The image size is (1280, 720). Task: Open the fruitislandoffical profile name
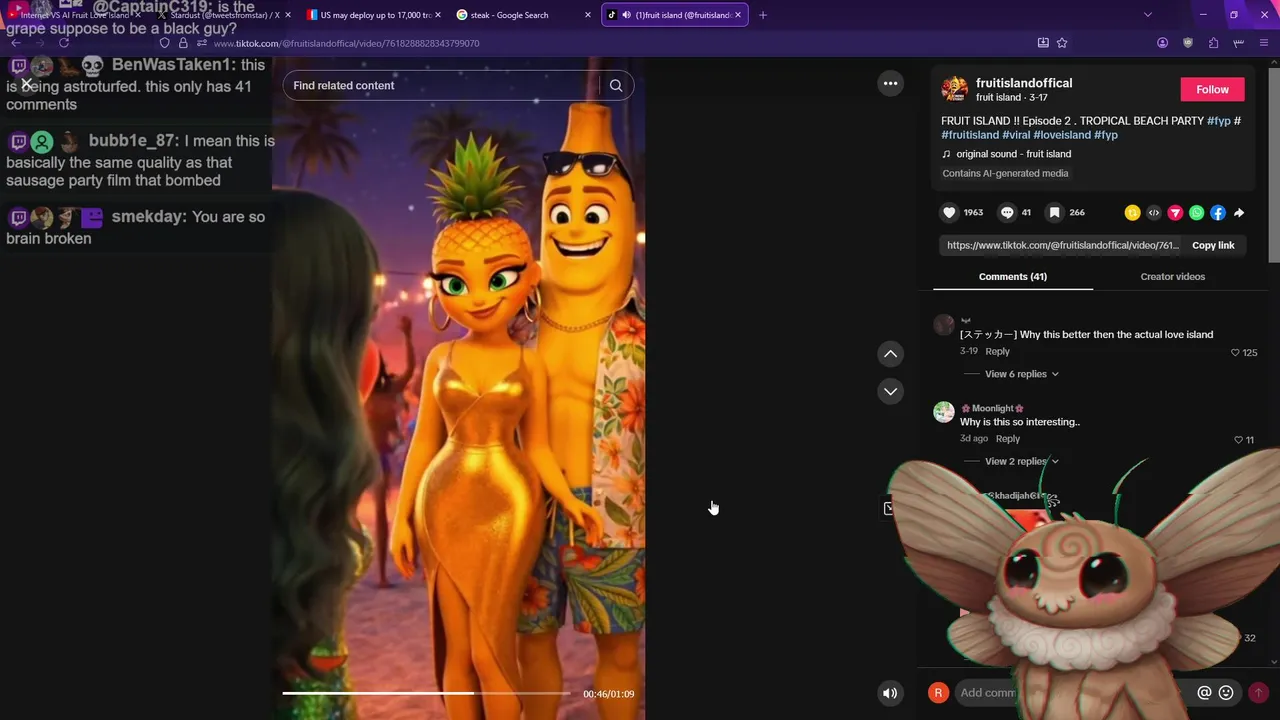coord(1024,83)
